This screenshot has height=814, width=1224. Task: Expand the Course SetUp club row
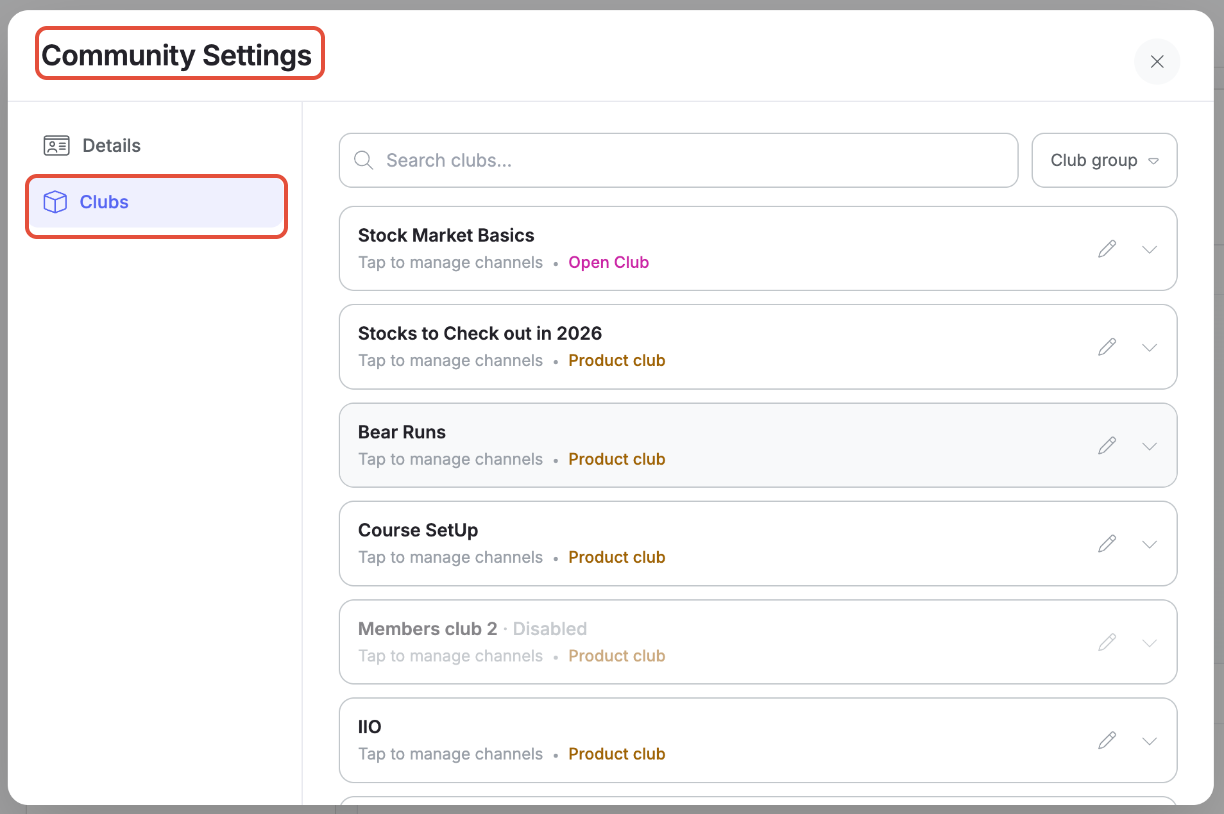tap(1149, 544)
